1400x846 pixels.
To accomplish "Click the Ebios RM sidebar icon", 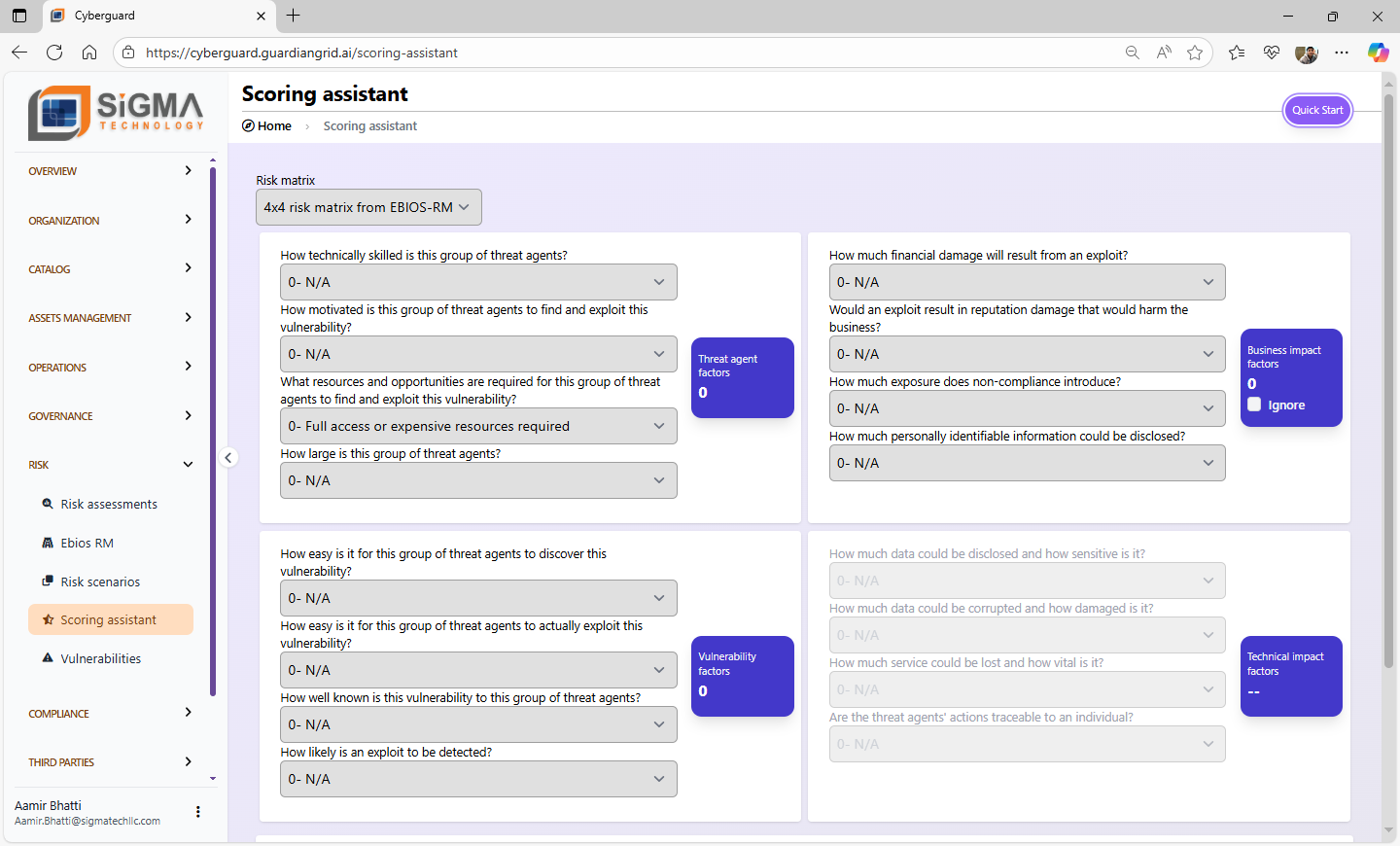I will click(x=48, y=543).
